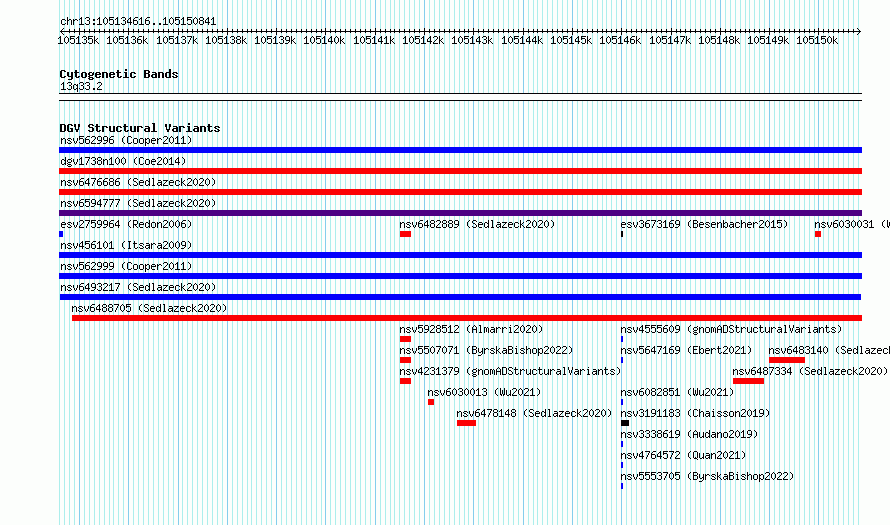Select the blue nsv6493217 variant bar
This screenshot has height=525, width=890.
pos(460,297)
